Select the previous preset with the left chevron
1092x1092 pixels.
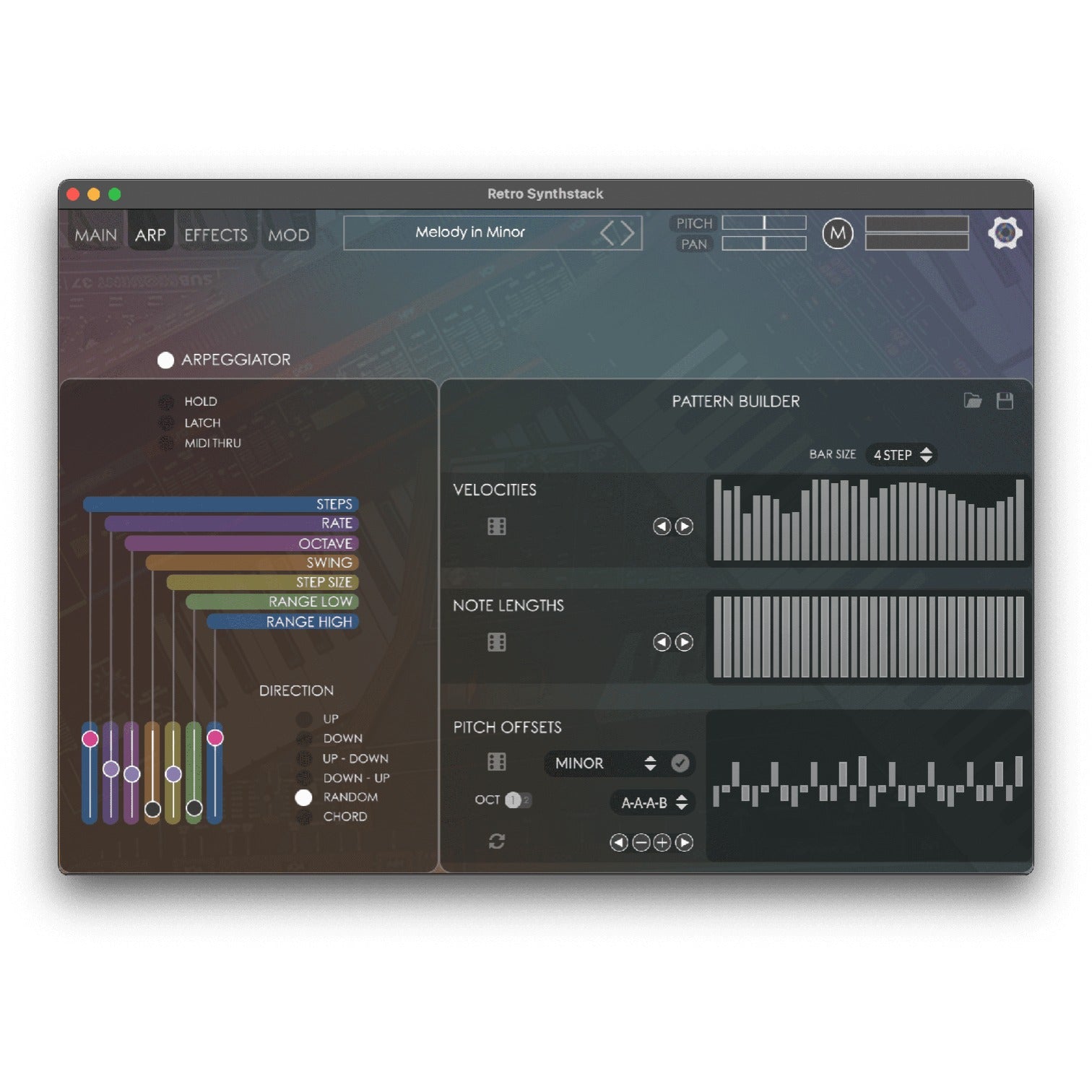[607, 233]
